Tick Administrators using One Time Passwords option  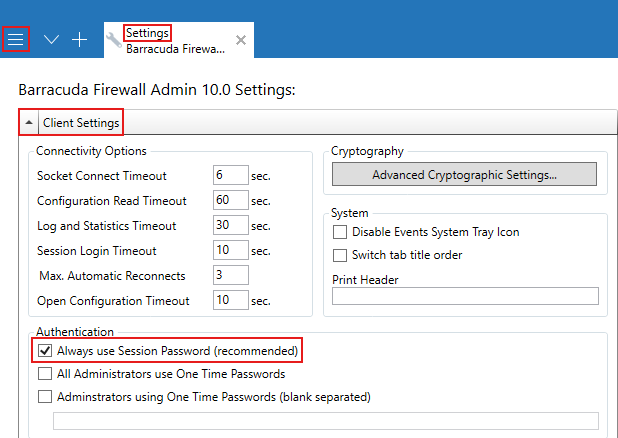tap(45, 396)
